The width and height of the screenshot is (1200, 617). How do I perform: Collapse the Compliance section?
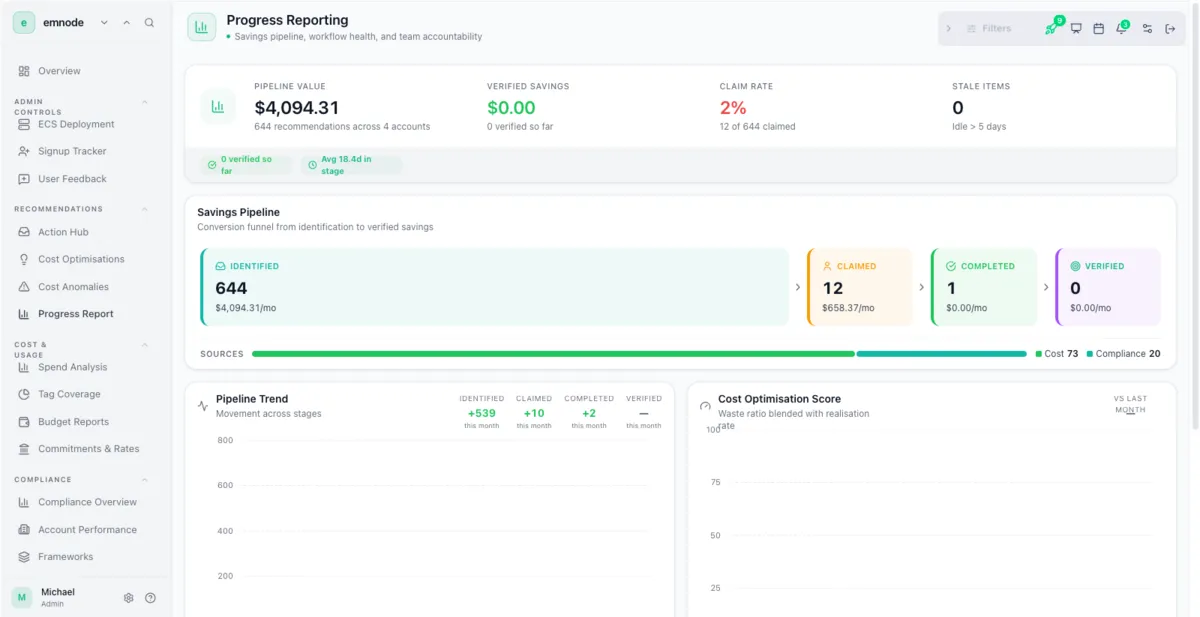click(x=144, y=479)
